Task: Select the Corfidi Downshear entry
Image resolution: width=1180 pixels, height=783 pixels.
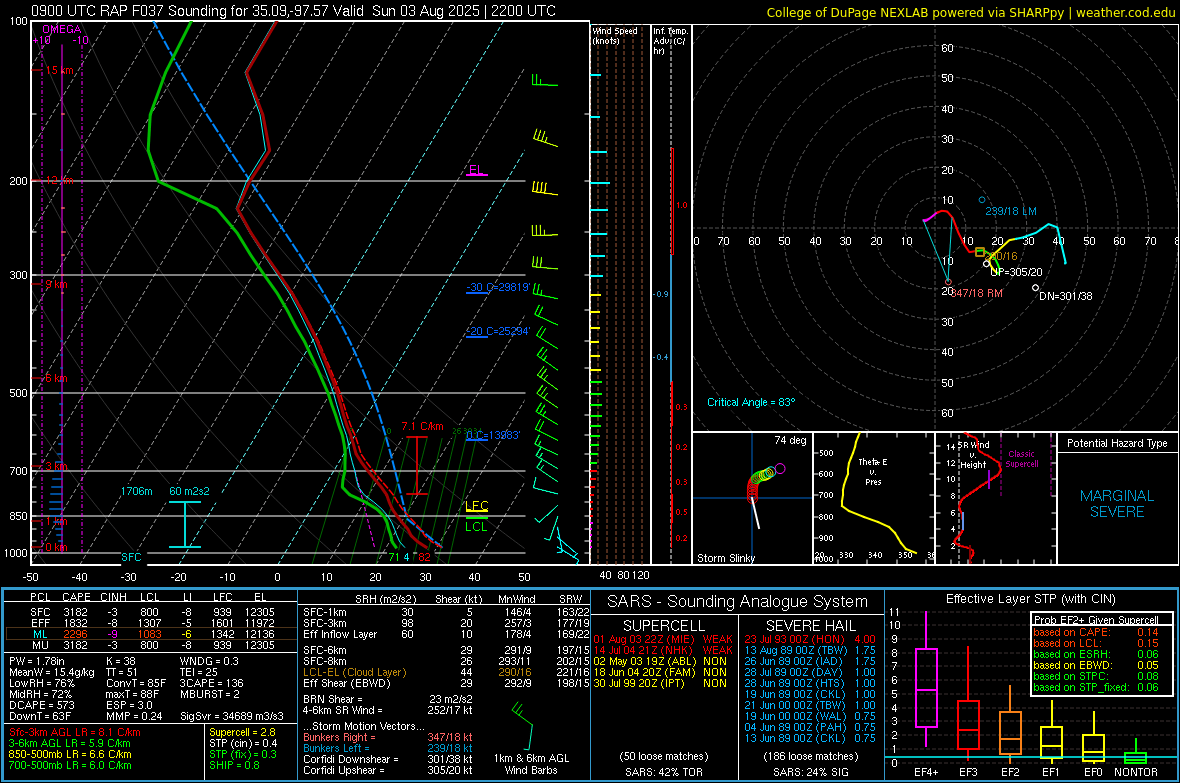Action: pyautogui.click(x=388, y=759)
